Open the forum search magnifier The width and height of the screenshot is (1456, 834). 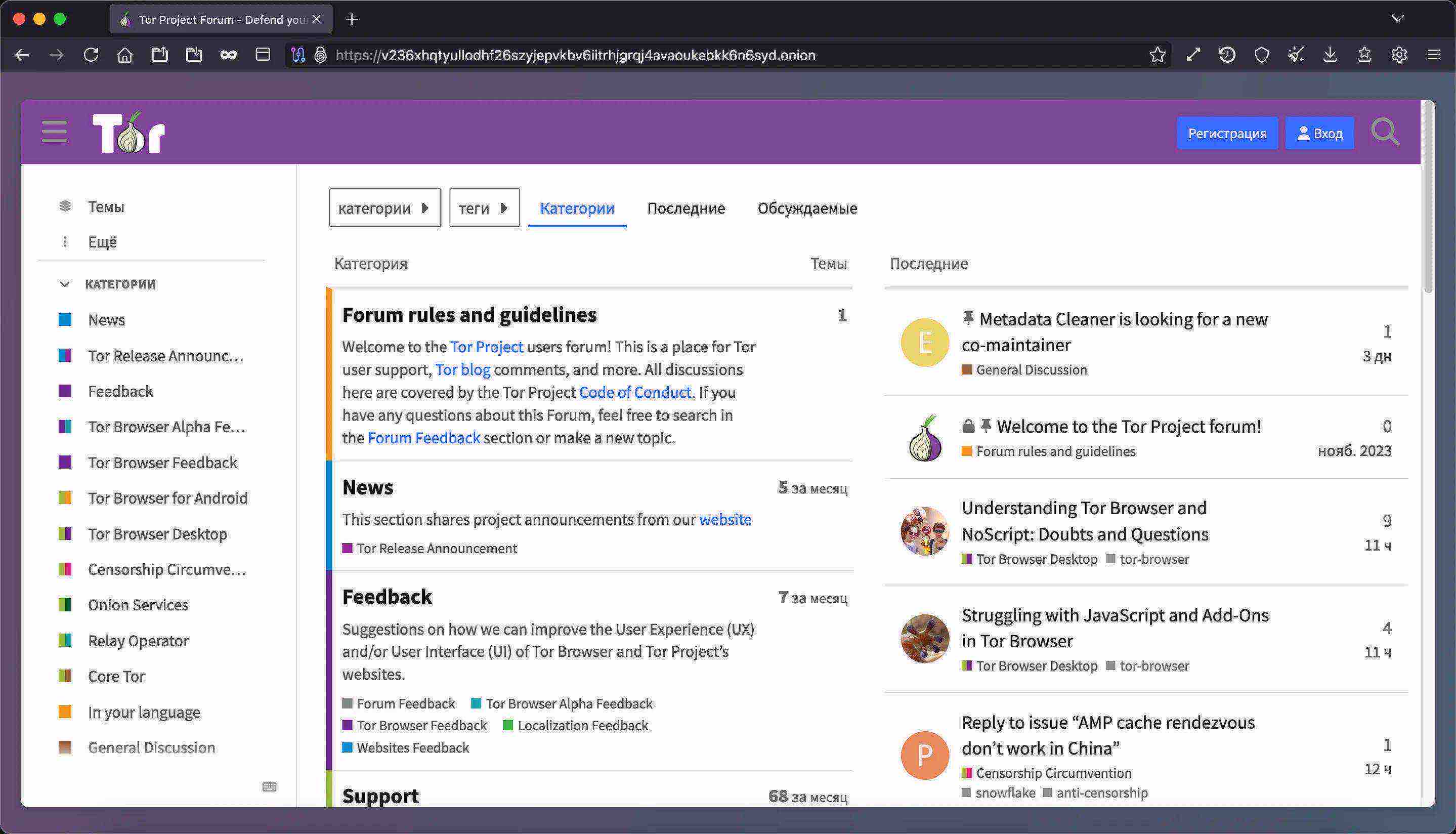[1385, 132]
